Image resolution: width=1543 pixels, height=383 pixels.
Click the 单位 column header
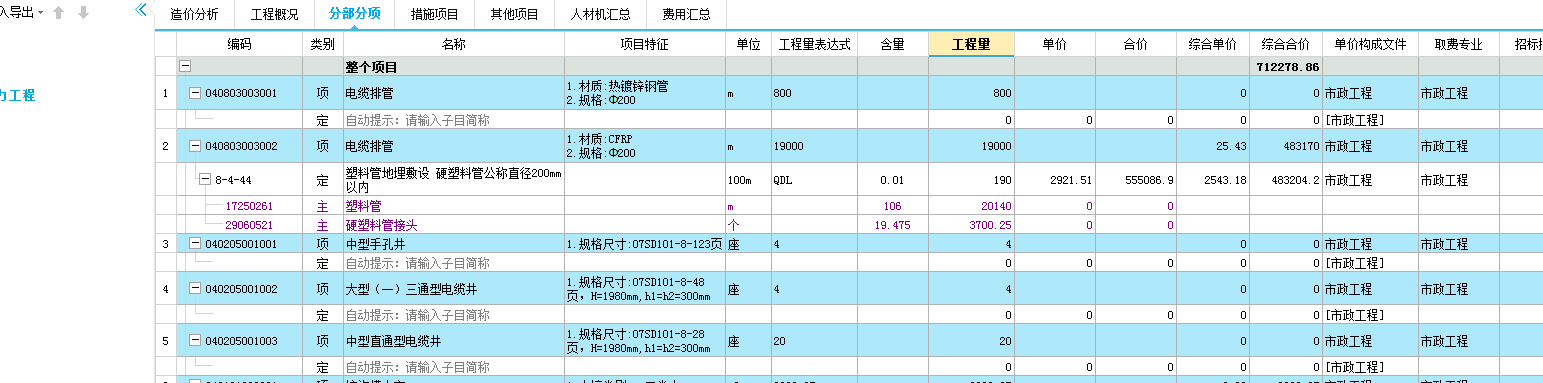pos(748,44)
